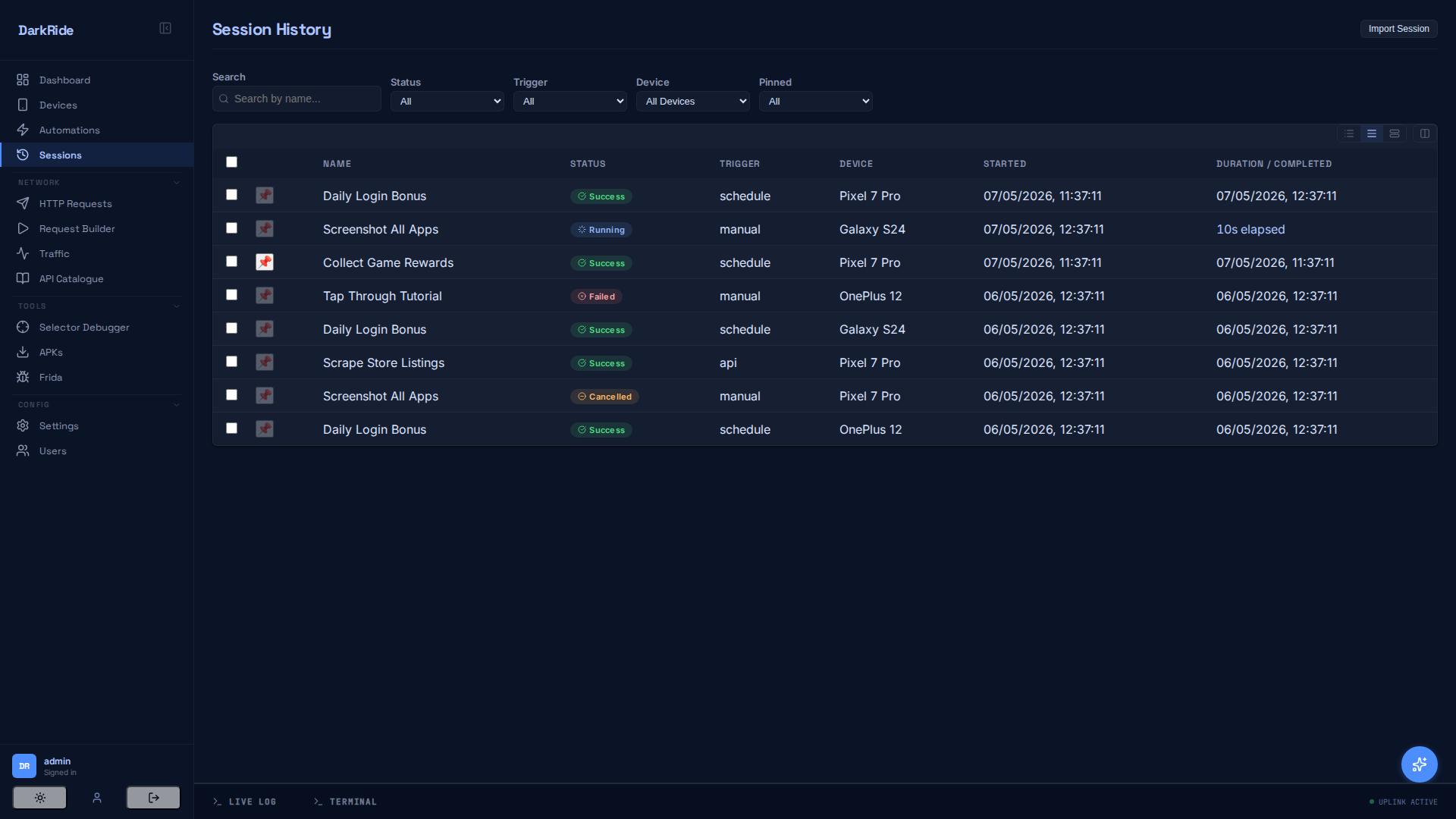Click the Cancelled status badge
Image resolution: width=1456 pixels, height=819 pixels.
click(604, 397)
